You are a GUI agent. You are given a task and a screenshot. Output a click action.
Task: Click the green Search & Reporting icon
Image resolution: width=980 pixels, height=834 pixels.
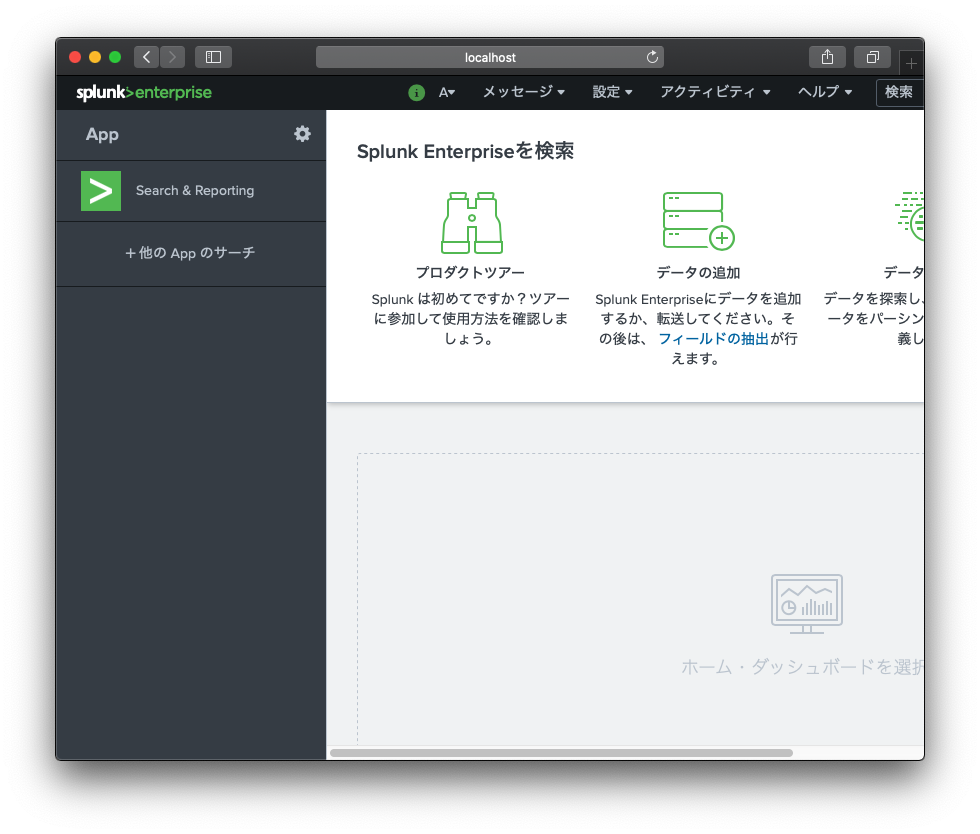pos(101,191)
